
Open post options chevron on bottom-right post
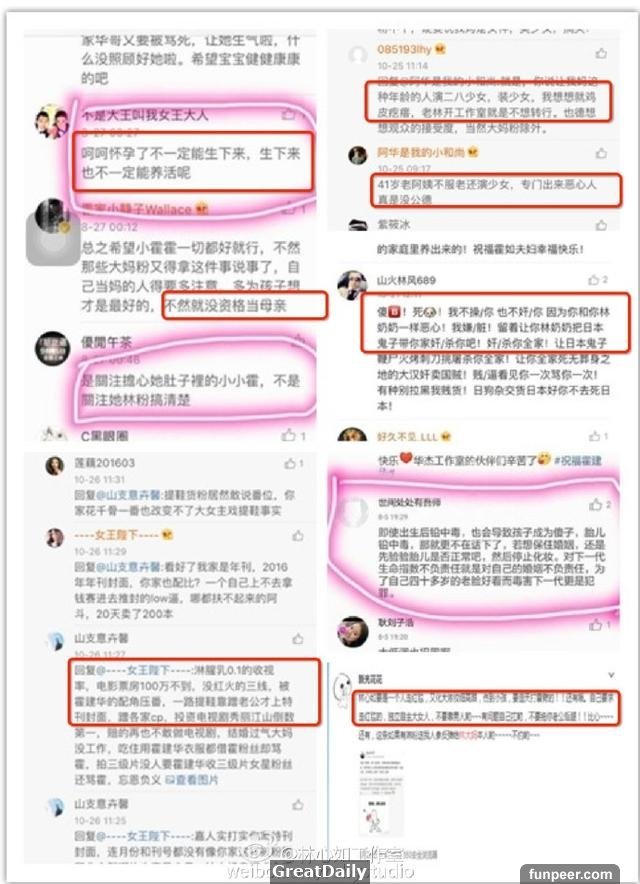[x=611, y=675]
